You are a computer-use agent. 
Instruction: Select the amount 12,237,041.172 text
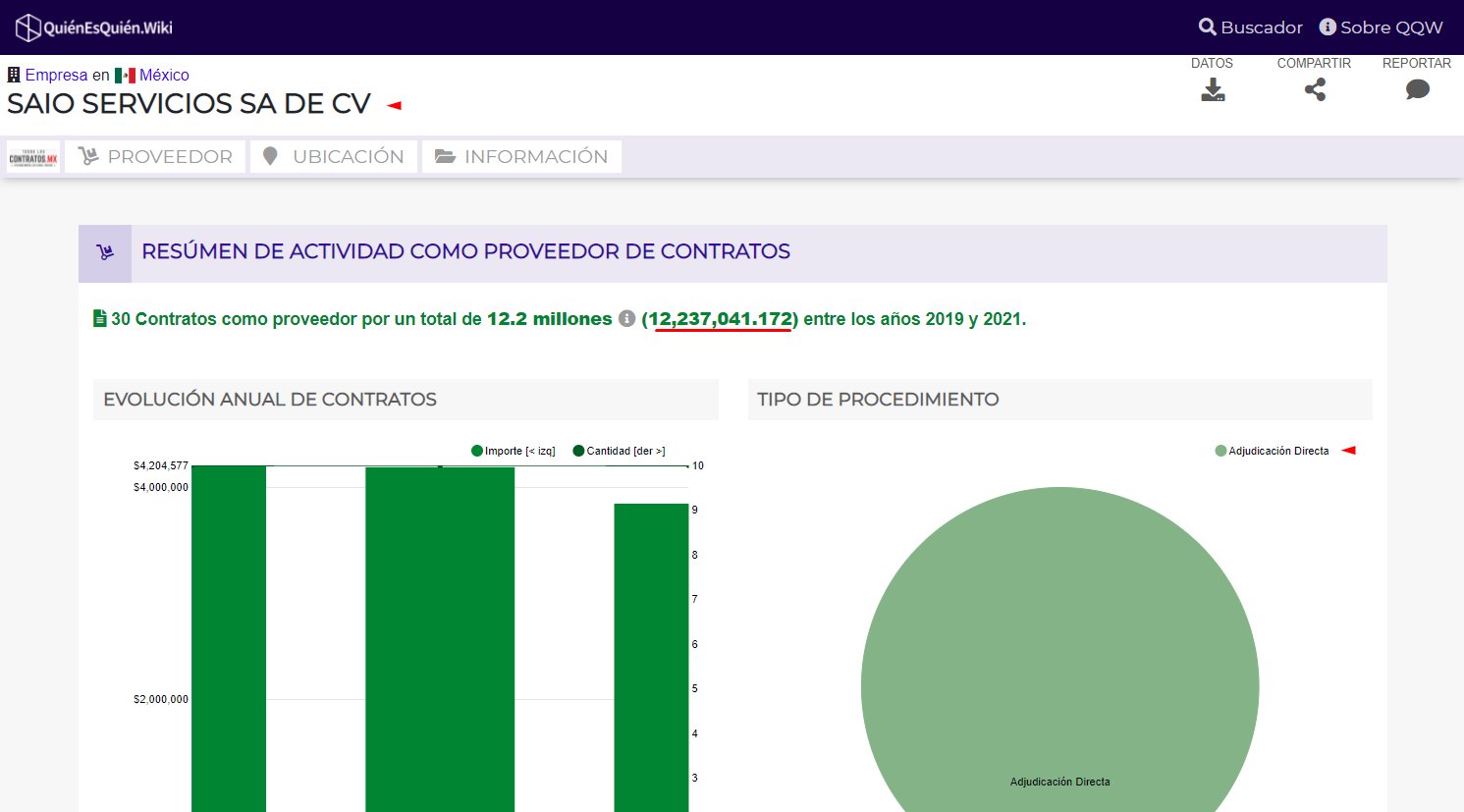click(x=721, y=319)
